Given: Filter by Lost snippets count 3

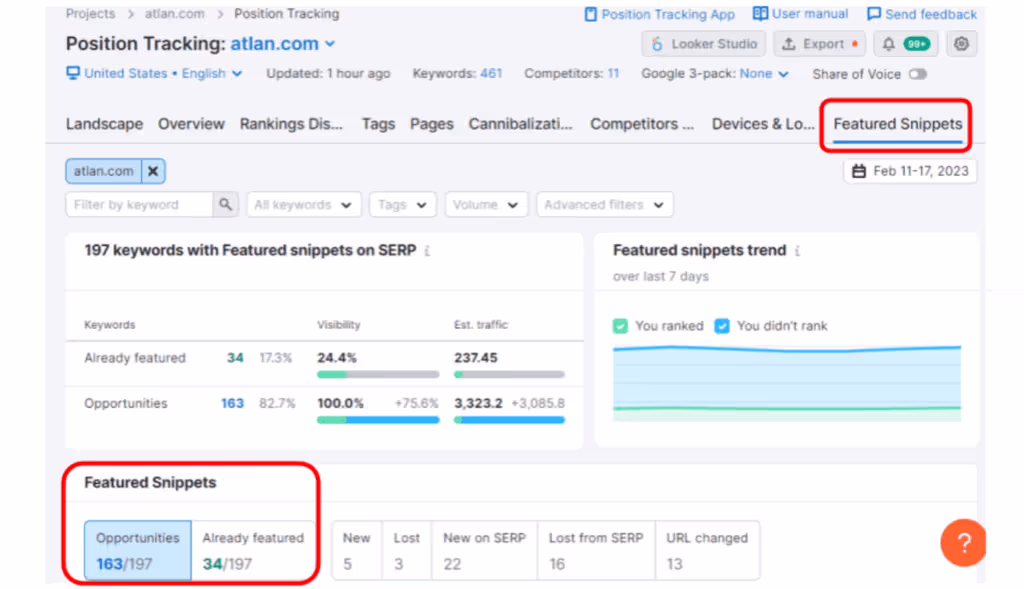Looking at the screenshot, I should tap(406, 550).
